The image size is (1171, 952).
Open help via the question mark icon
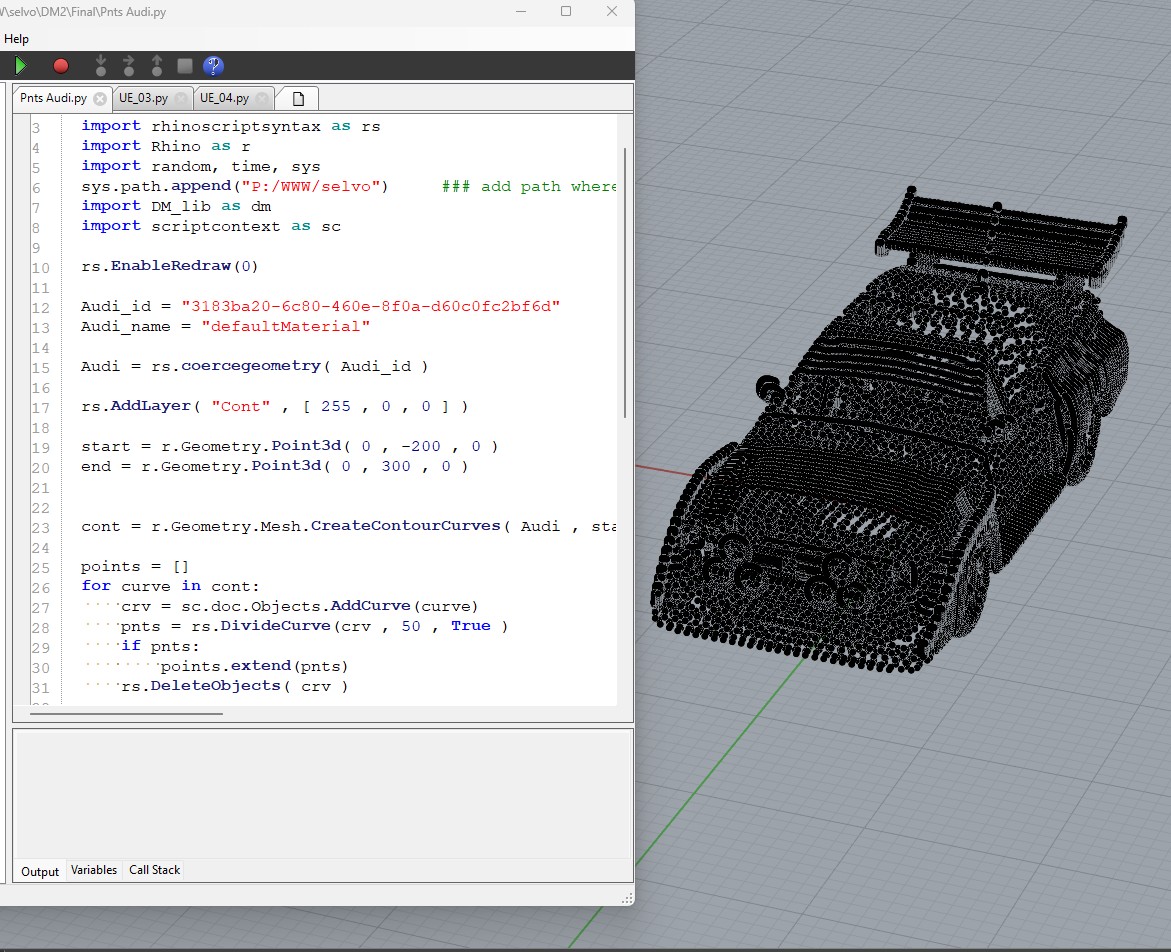tap(212, 65)
